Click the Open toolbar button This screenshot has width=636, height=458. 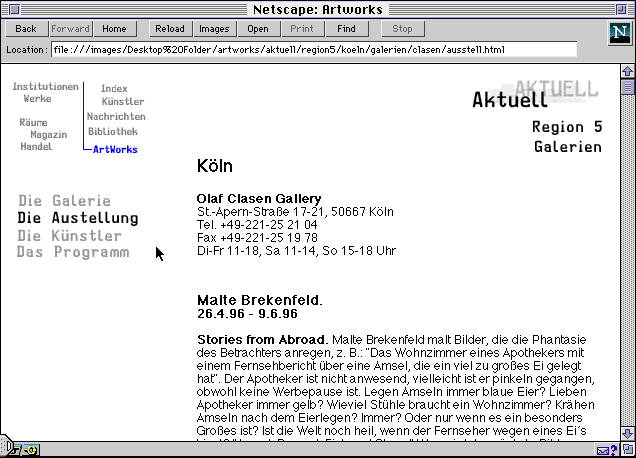coord(258,29)
